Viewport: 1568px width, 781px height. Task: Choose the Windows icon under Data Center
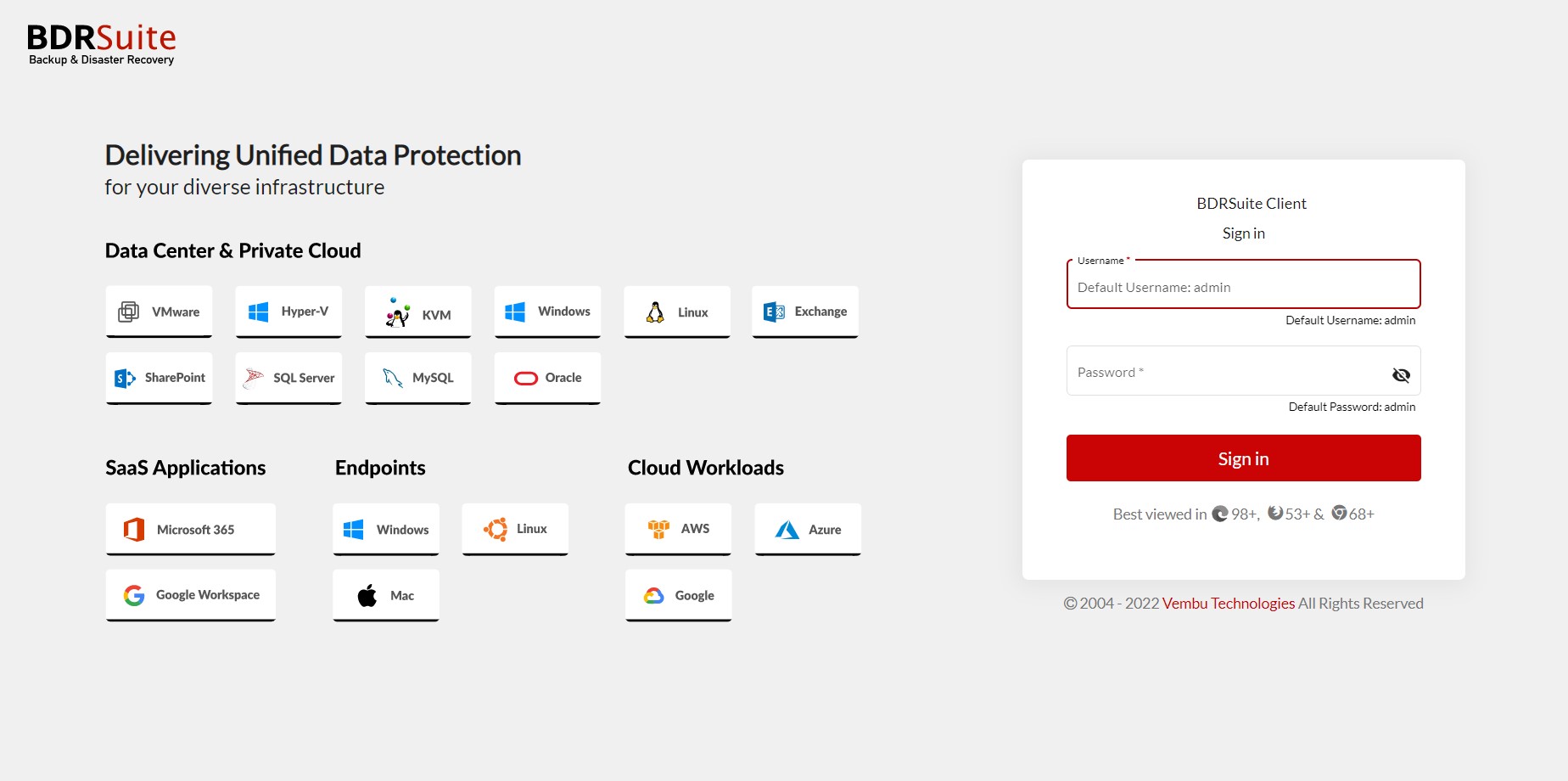(515, 312)
